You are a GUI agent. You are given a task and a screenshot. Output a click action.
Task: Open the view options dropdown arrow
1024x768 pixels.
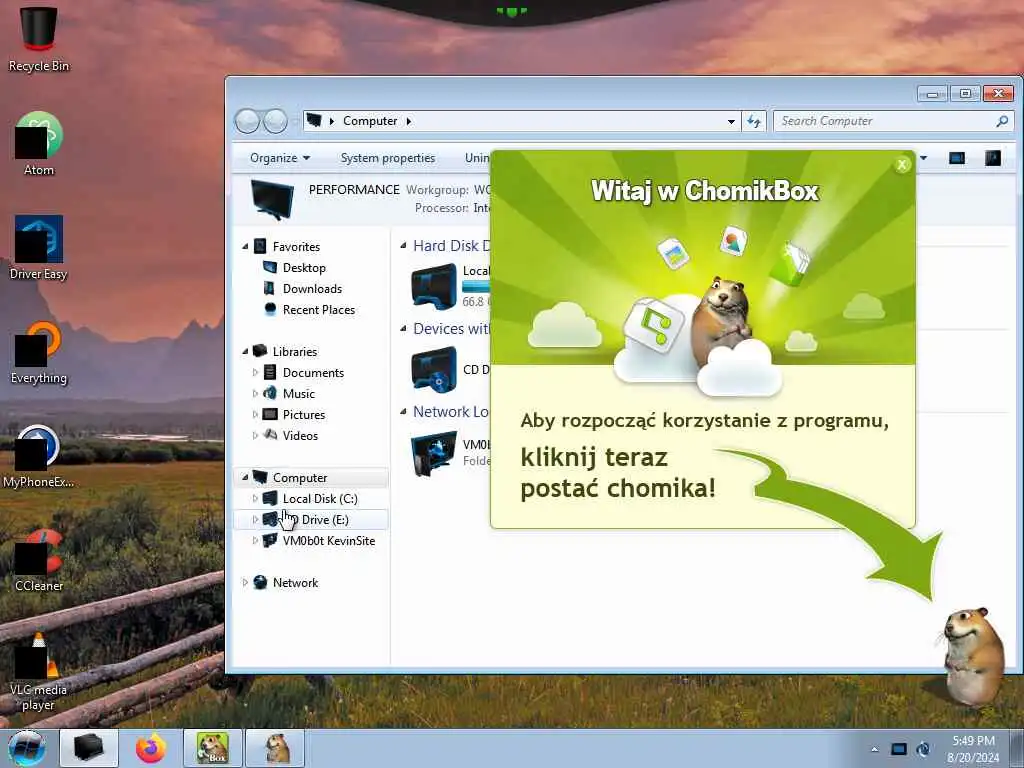[x=923, y=158]
